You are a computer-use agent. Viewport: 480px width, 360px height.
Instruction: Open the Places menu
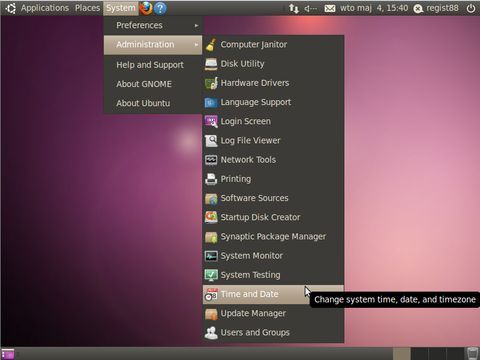(x=87, y=8)
